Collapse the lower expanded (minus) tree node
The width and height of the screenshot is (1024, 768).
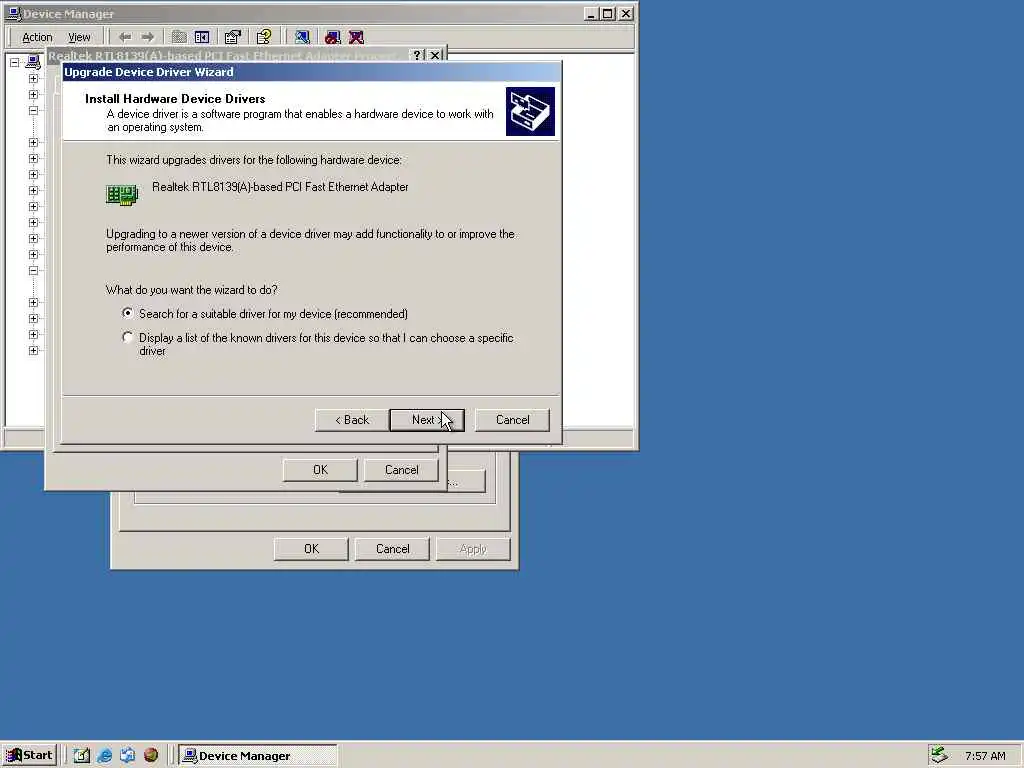[x=33, y=270]
